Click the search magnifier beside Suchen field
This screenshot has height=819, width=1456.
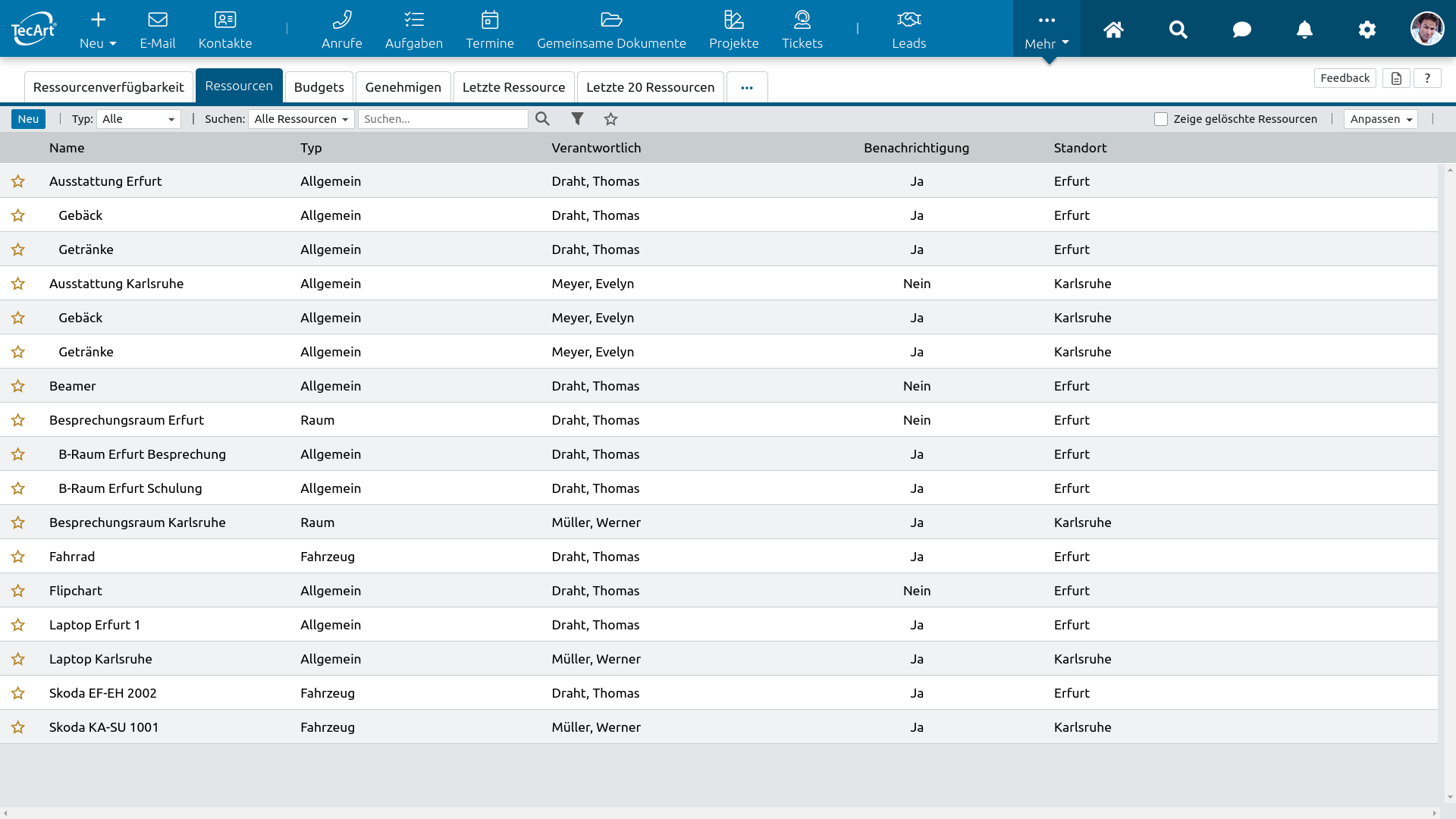[542, 118]
